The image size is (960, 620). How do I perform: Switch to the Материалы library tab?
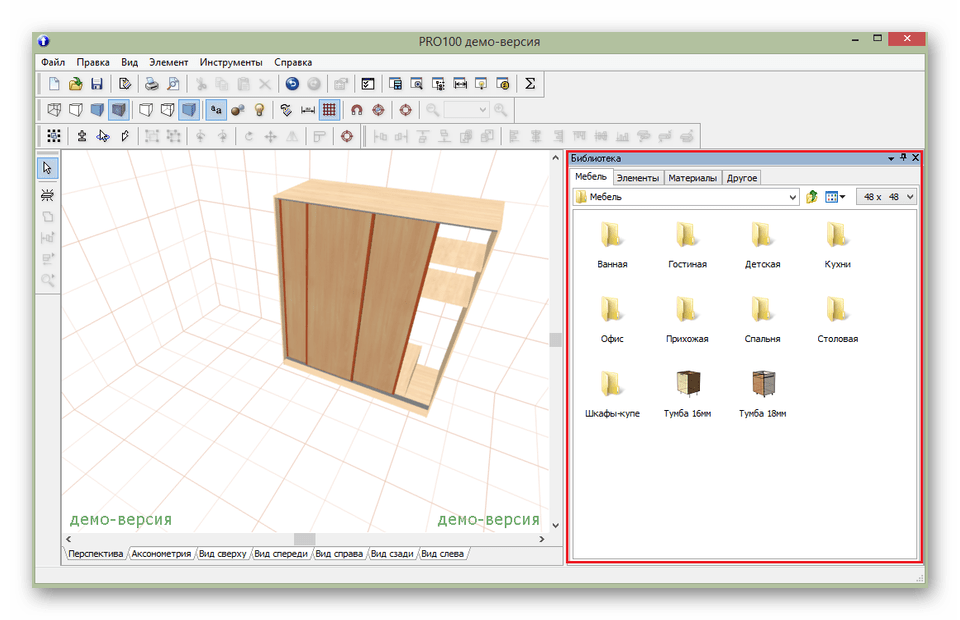point(692,178)
